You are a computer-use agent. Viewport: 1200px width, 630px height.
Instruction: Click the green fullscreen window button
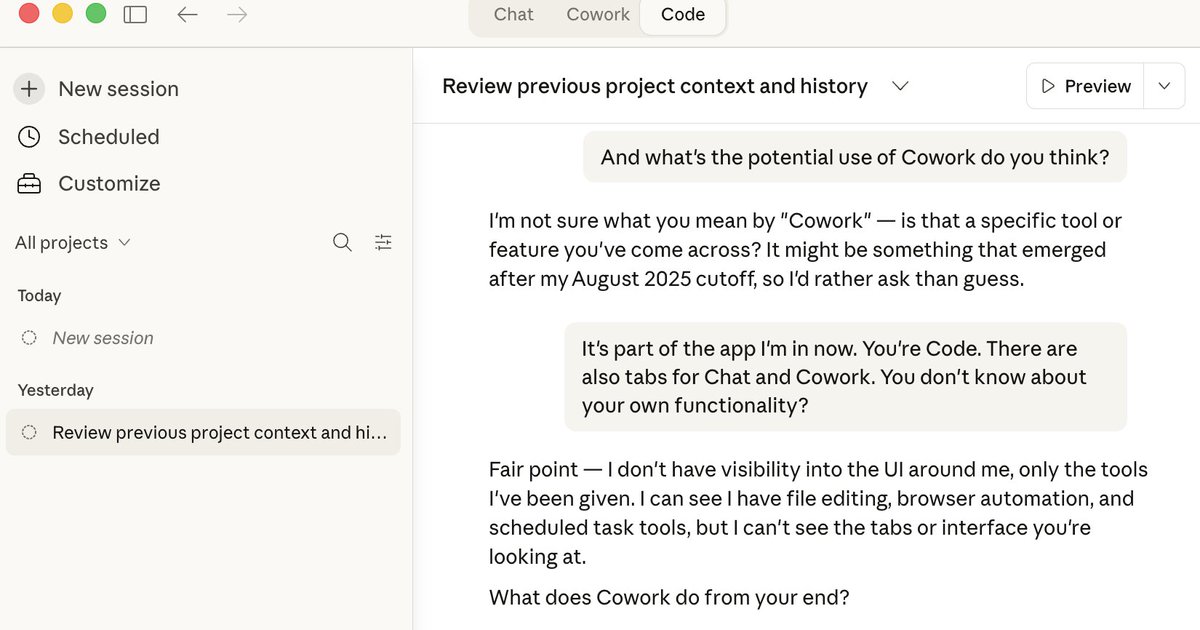coord(95,14)
